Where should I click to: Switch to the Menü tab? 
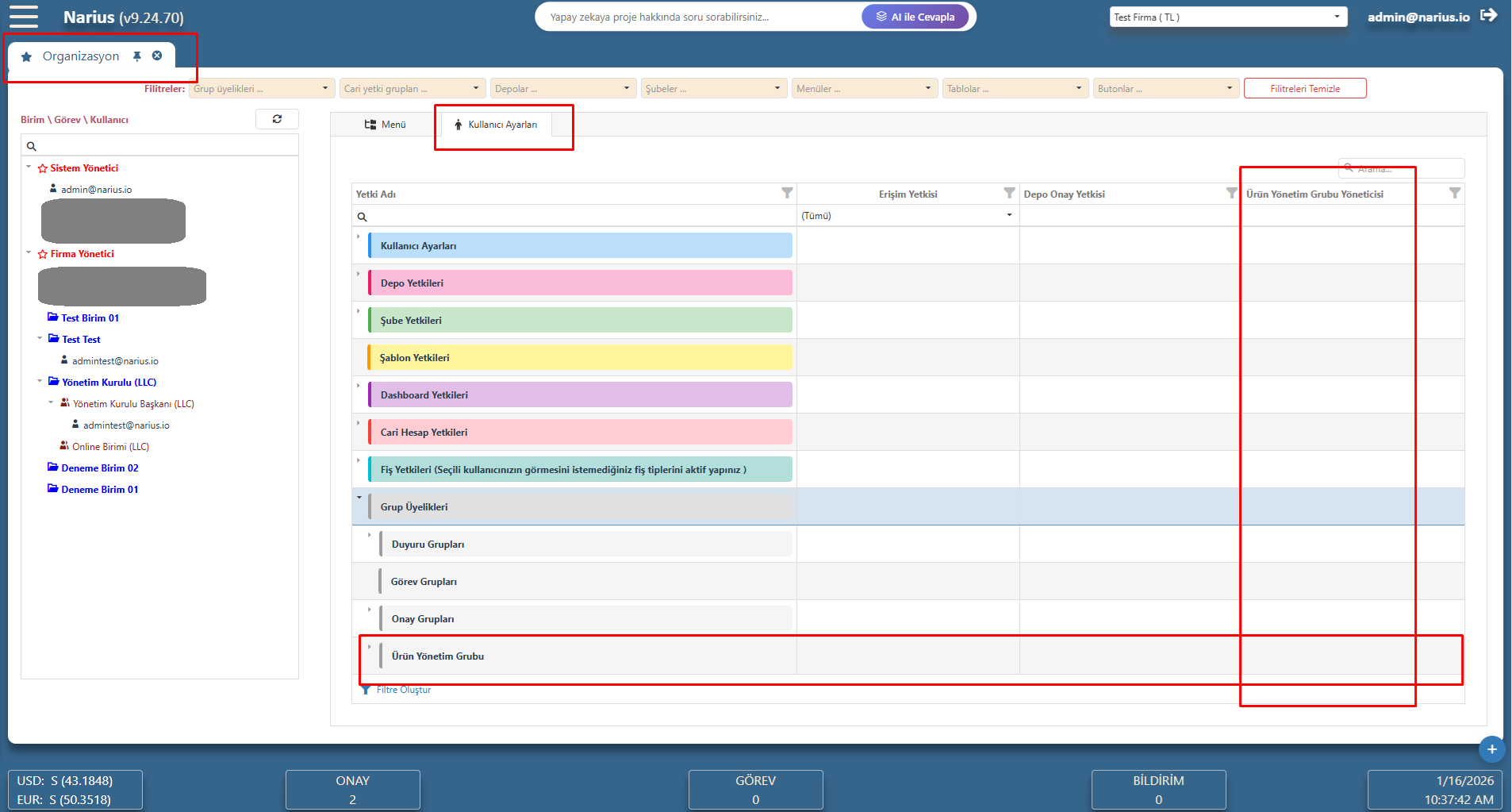click(385, 124)
